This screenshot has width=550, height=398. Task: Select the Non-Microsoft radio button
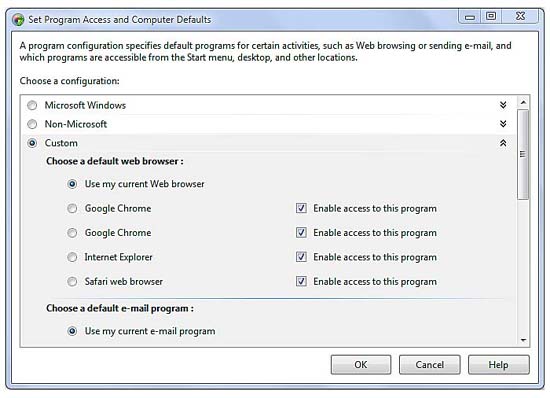pos(32,124)
